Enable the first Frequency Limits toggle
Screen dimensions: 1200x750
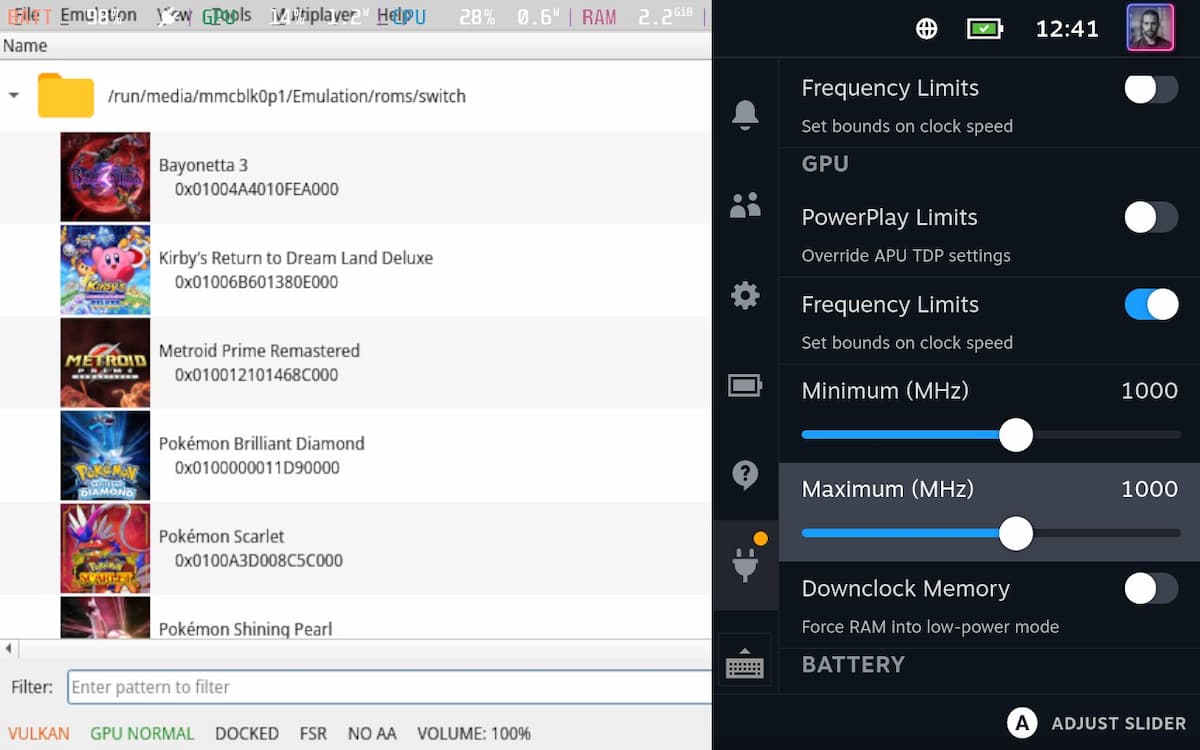(1151, 89)
